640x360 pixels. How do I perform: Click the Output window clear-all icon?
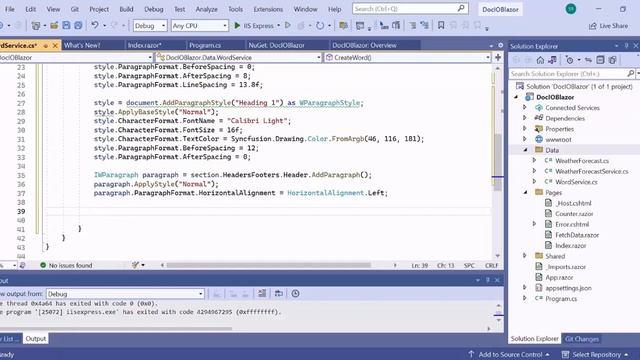pos(262,293)
